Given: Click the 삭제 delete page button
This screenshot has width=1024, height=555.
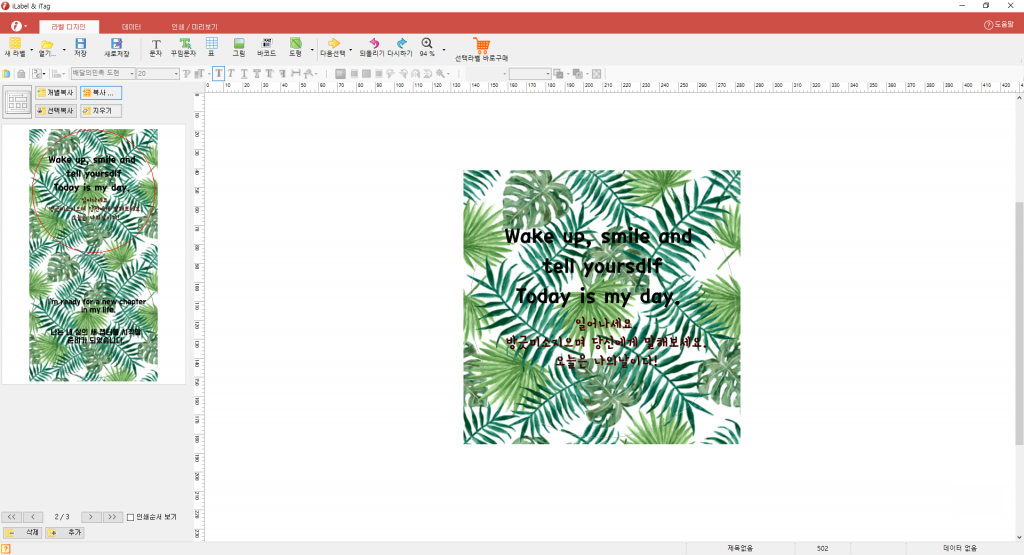Looking at the screenshot, I should point(22,533).
